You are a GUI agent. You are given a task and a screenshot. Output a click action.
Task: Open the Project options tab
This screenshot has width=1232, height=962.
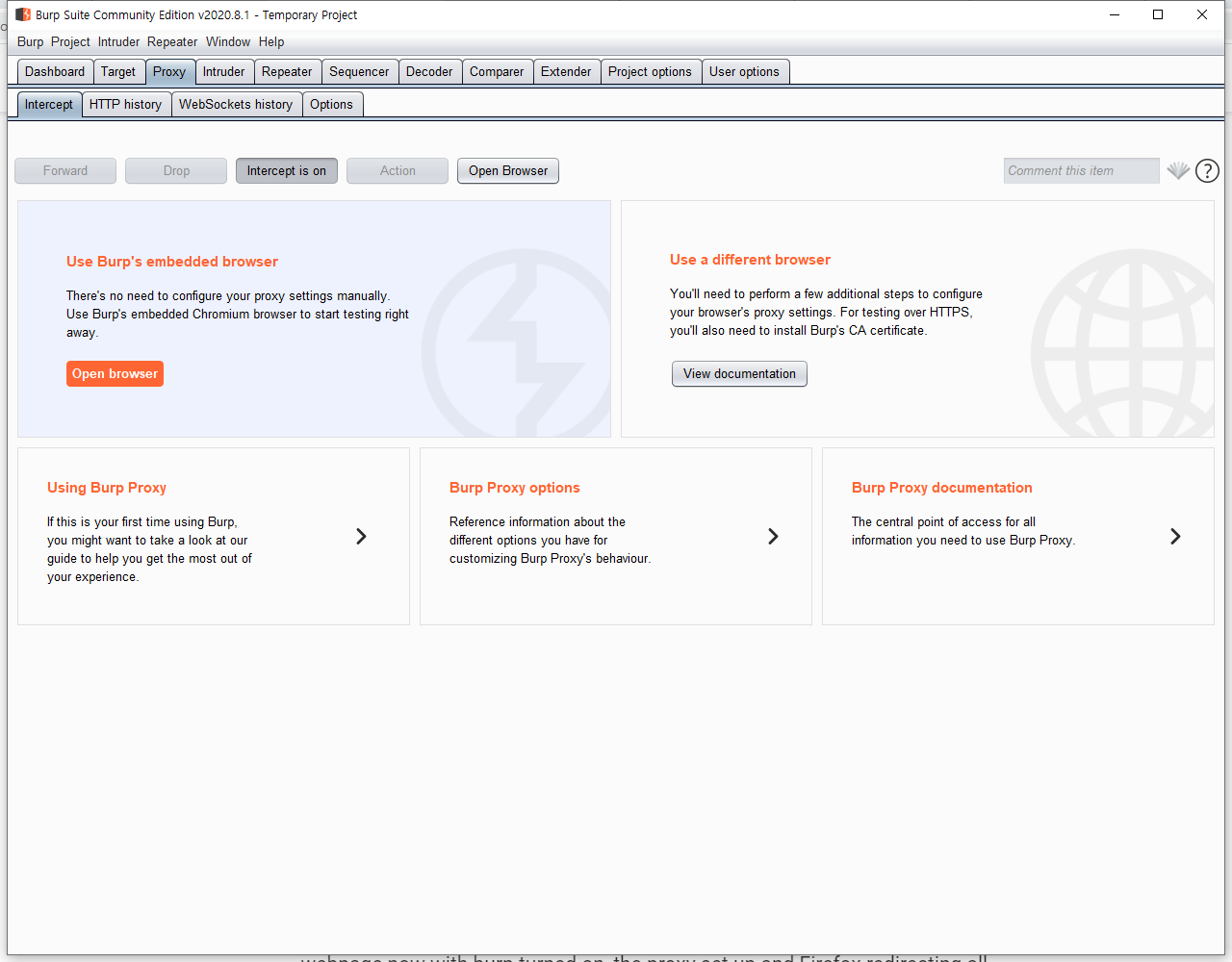coord(650,71)
